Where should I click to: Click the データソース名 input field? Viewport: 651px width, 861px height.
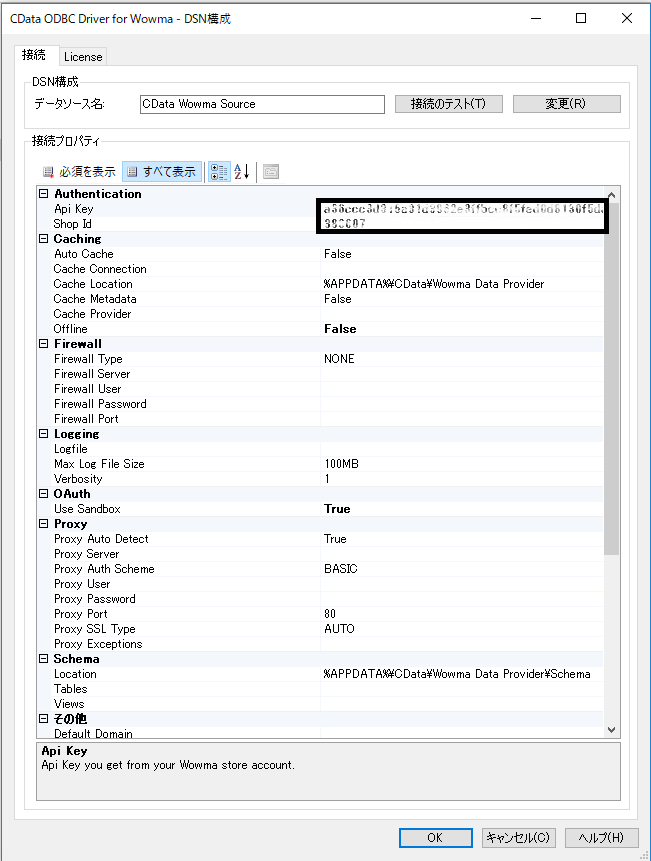[x=262, y=104]
